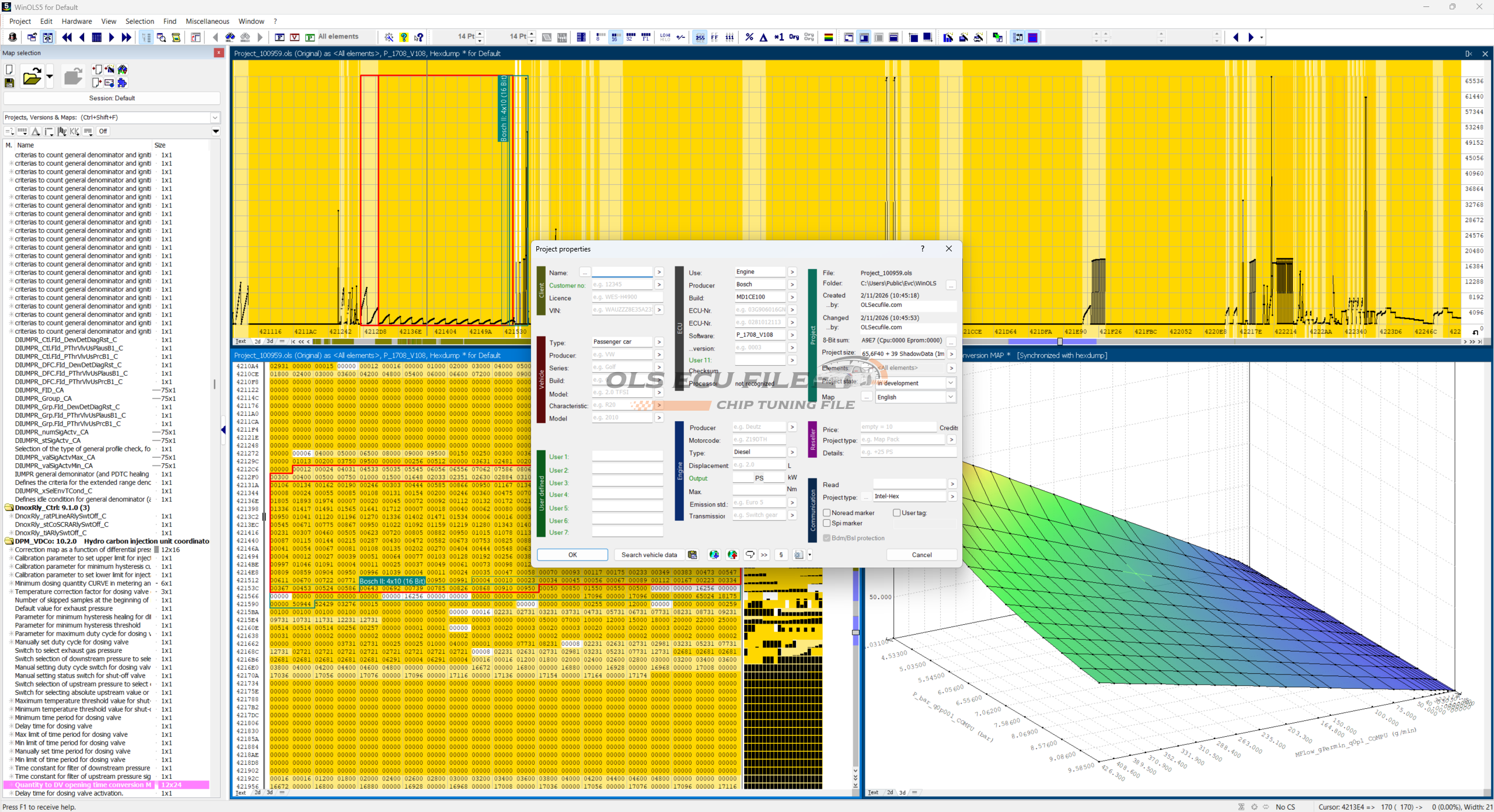The width and height of the screenshot is (1494, 812).
Task: Click the fast-forward double arrow icon
Action: [x=126, y=37]
